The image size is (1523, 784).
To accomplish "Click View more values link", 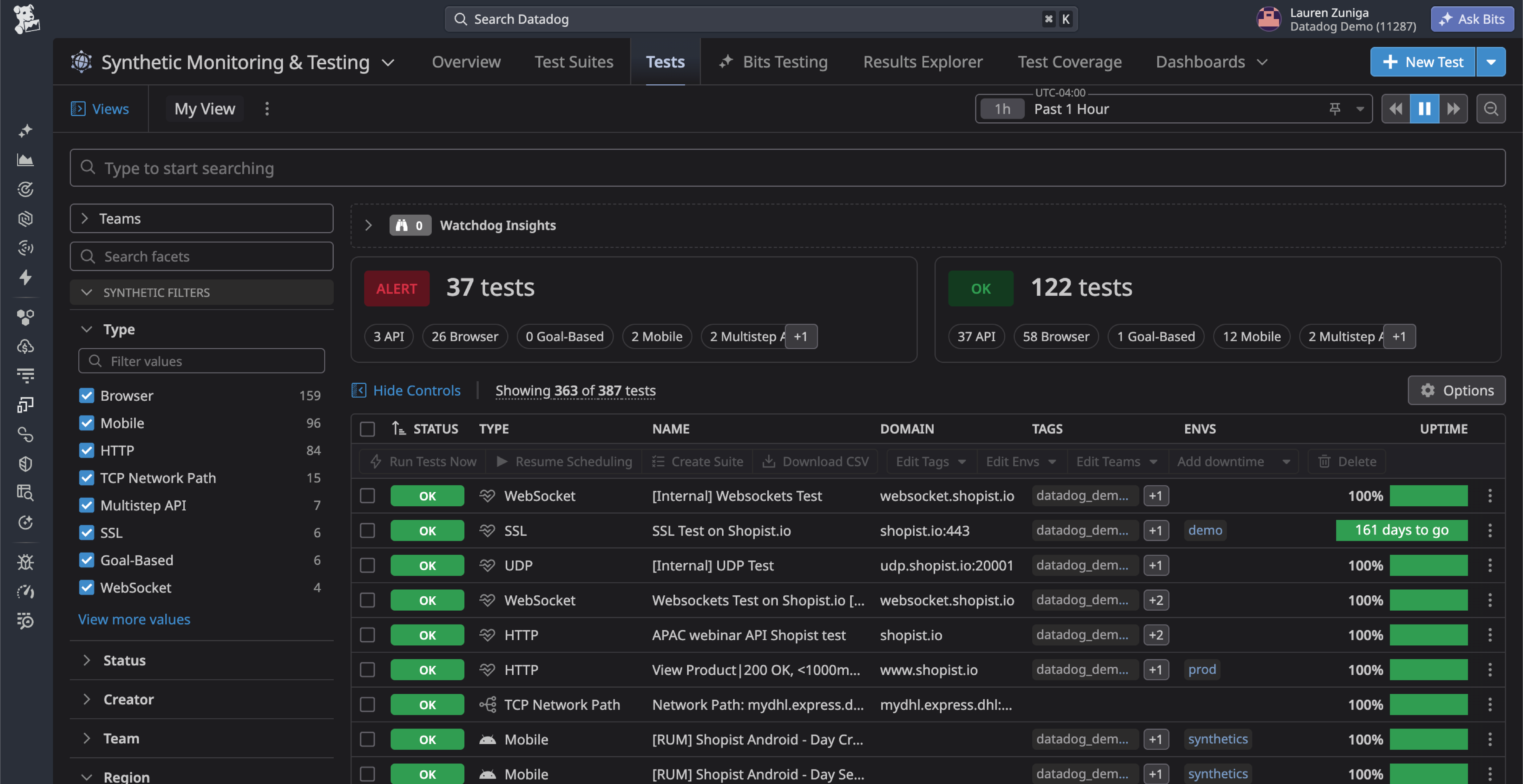I will tap(134, 619).
